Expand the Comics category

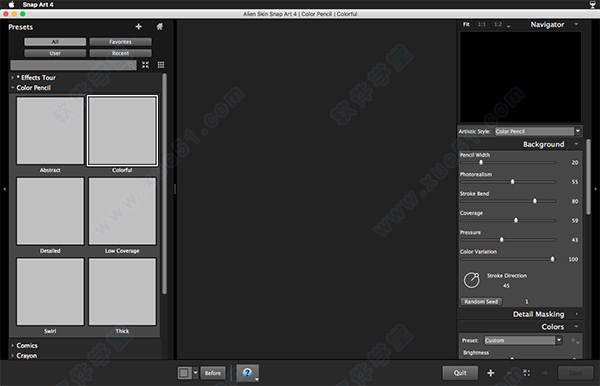[x=13, y=345]
